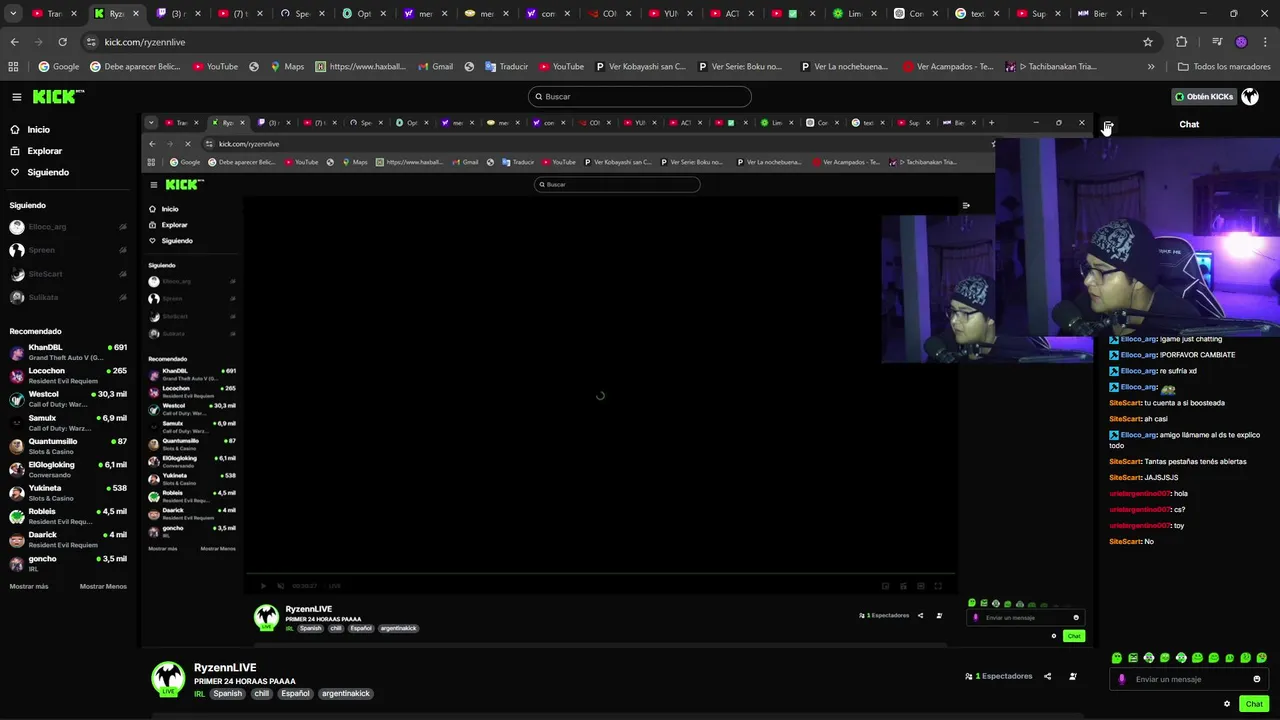The height and width of the screenshot is (720, 1280).
Task: Open the Kick profile avatar menu
Action: [1250, 97]
